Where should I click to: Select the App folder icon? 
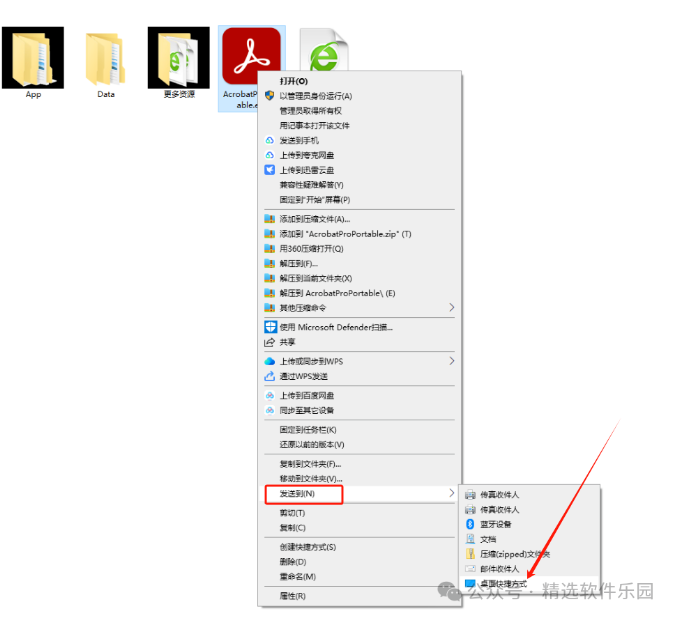pyautogui.click(x=33, y=58)
